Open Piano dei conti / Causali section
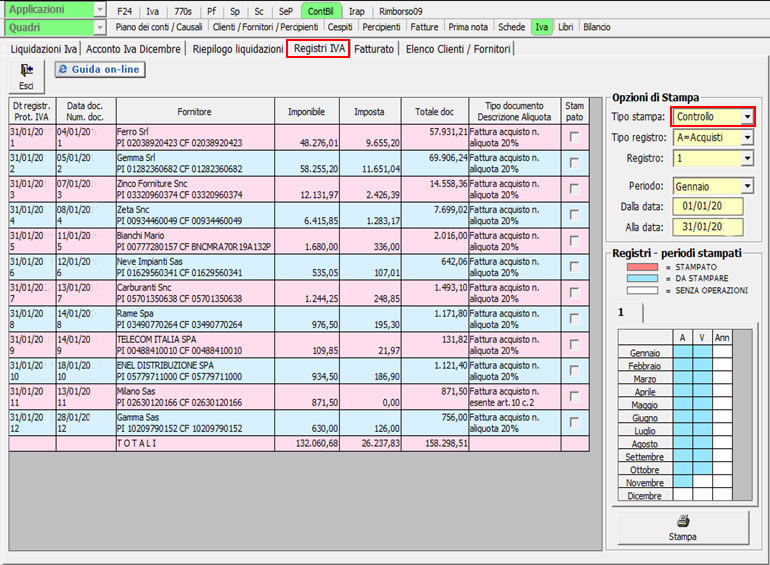The image size is (770, 565). [x=159, y=27]
